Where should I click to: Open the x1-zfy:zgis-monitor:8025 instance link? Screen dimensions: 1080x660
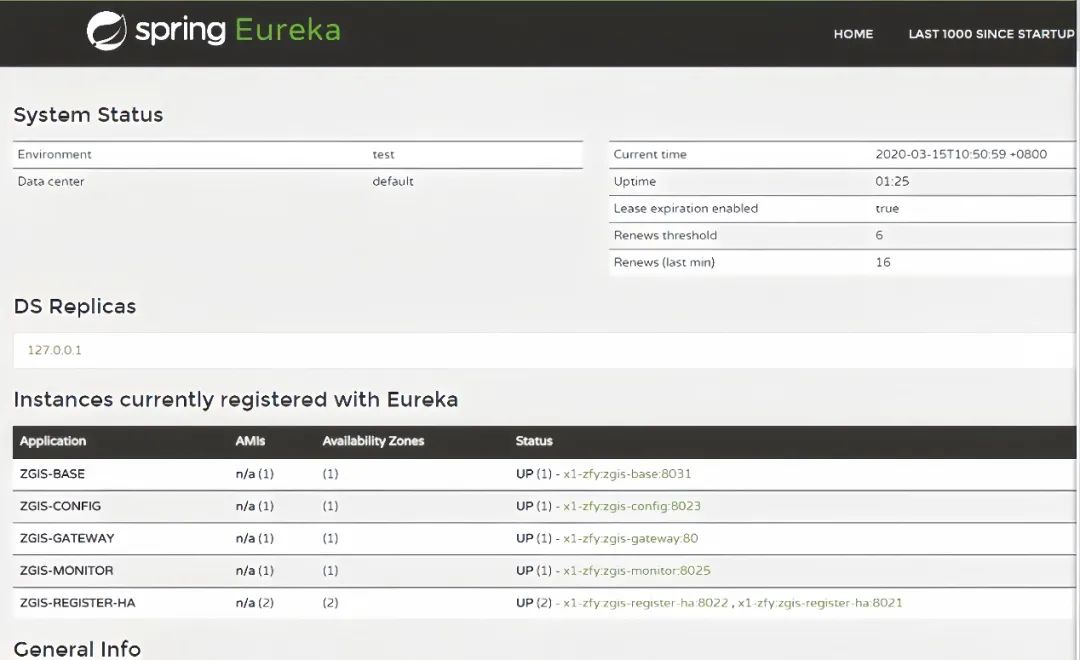[x=636, y=571]
